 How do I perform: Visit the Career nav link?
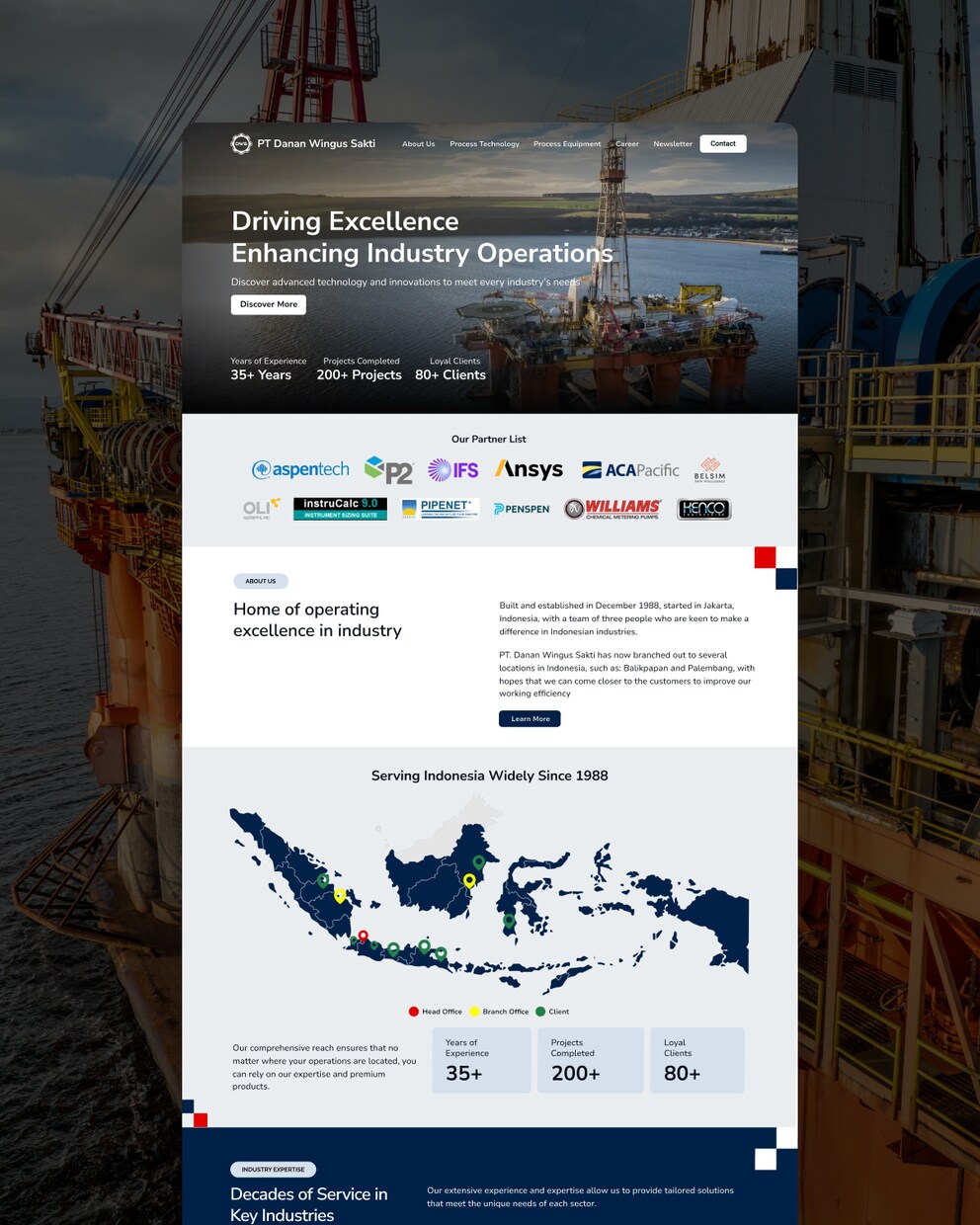627,144
